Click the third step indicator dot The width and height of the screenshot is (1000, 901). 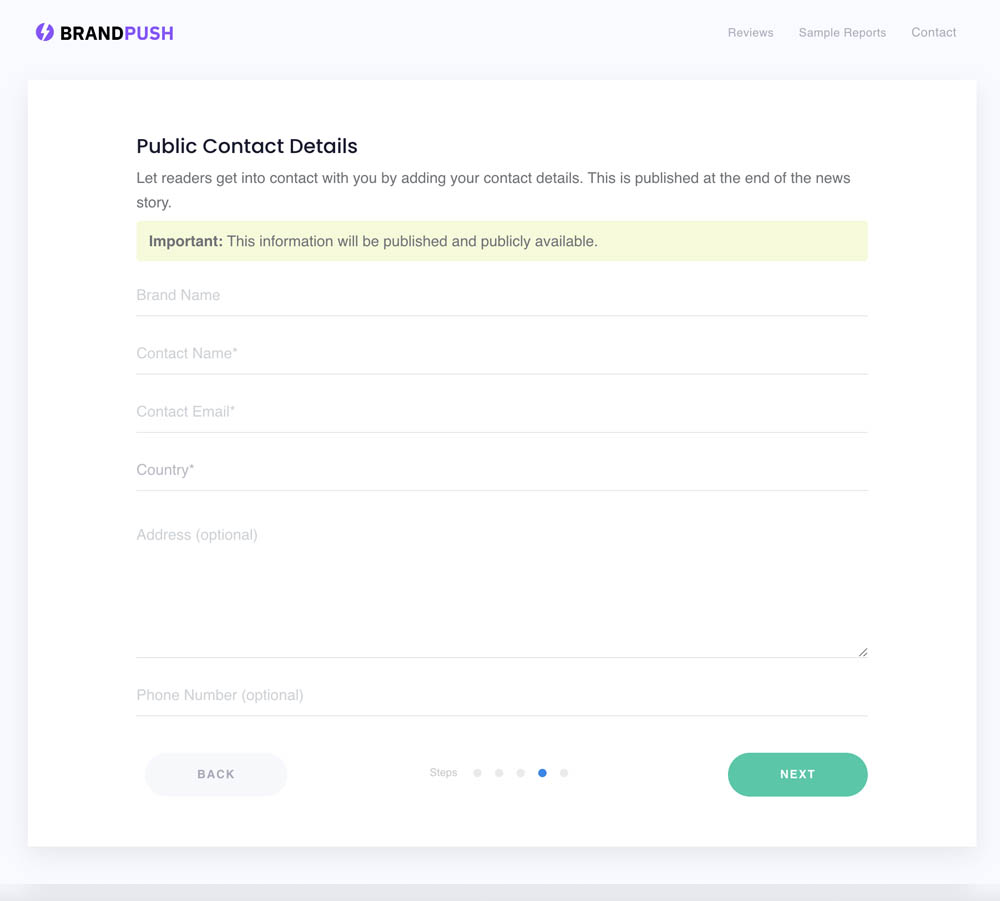click(520, 773)
